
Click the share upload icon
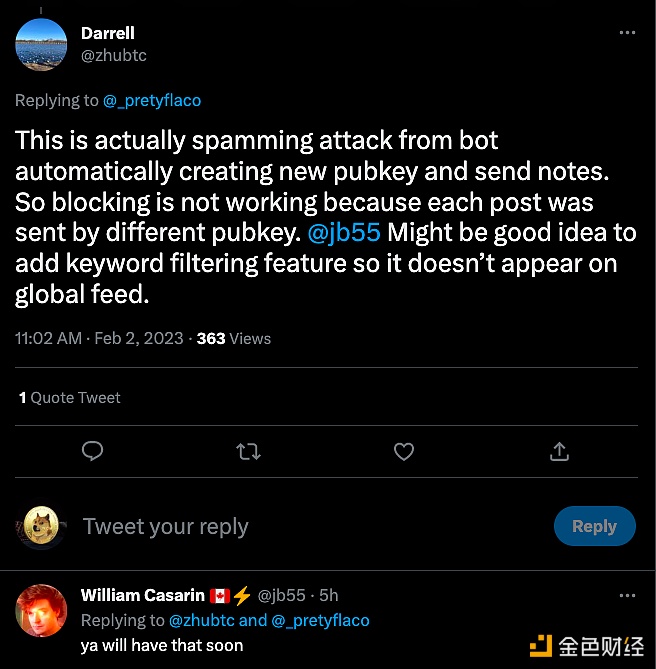click(x=559, y=452)
